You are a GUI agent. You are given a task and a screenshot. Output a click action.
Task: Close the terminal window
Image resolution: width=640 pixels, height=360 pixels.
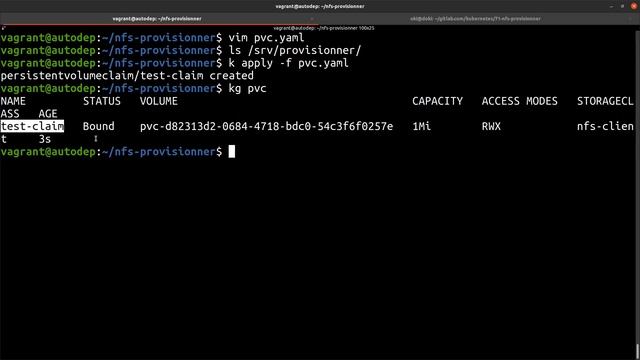(633, 6)
